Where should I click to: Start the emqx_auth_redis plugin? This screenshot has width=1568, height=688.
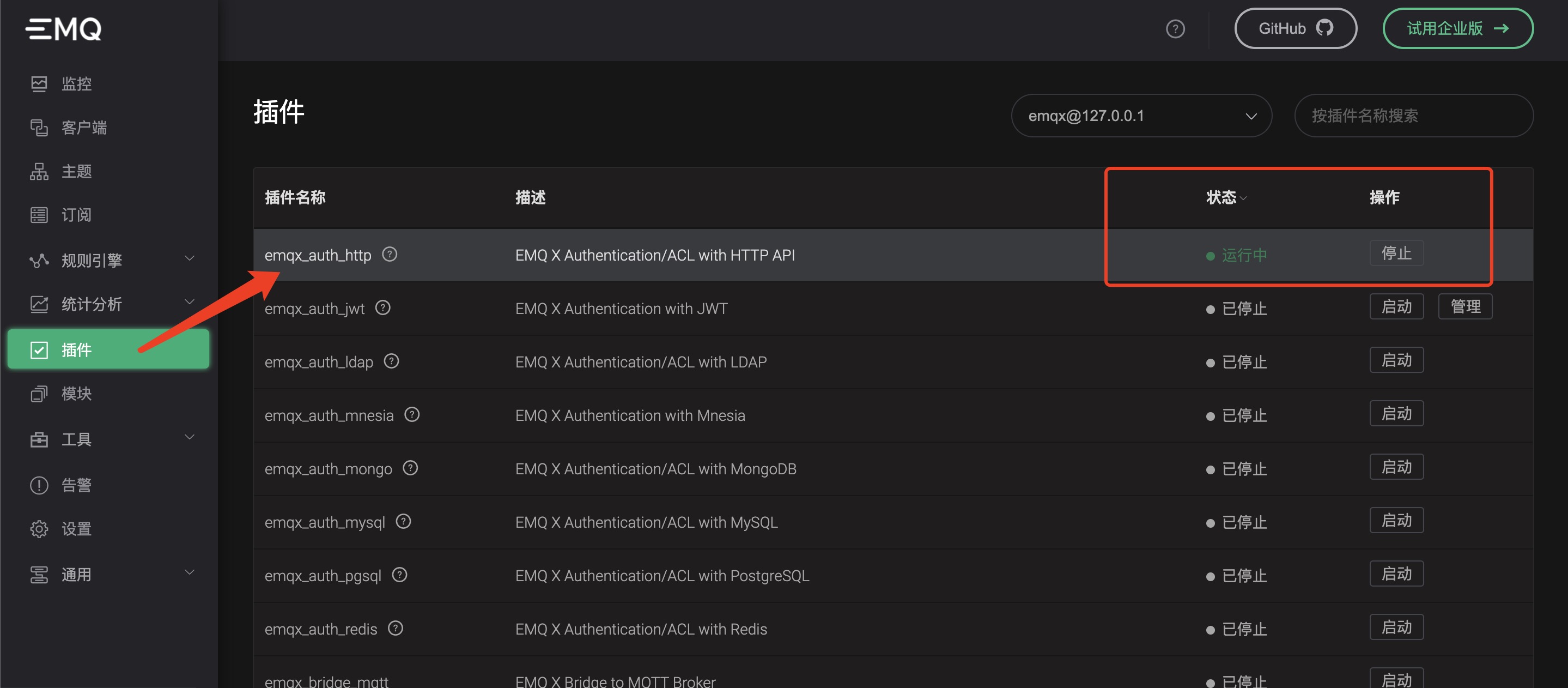(x=1396, y=627)
